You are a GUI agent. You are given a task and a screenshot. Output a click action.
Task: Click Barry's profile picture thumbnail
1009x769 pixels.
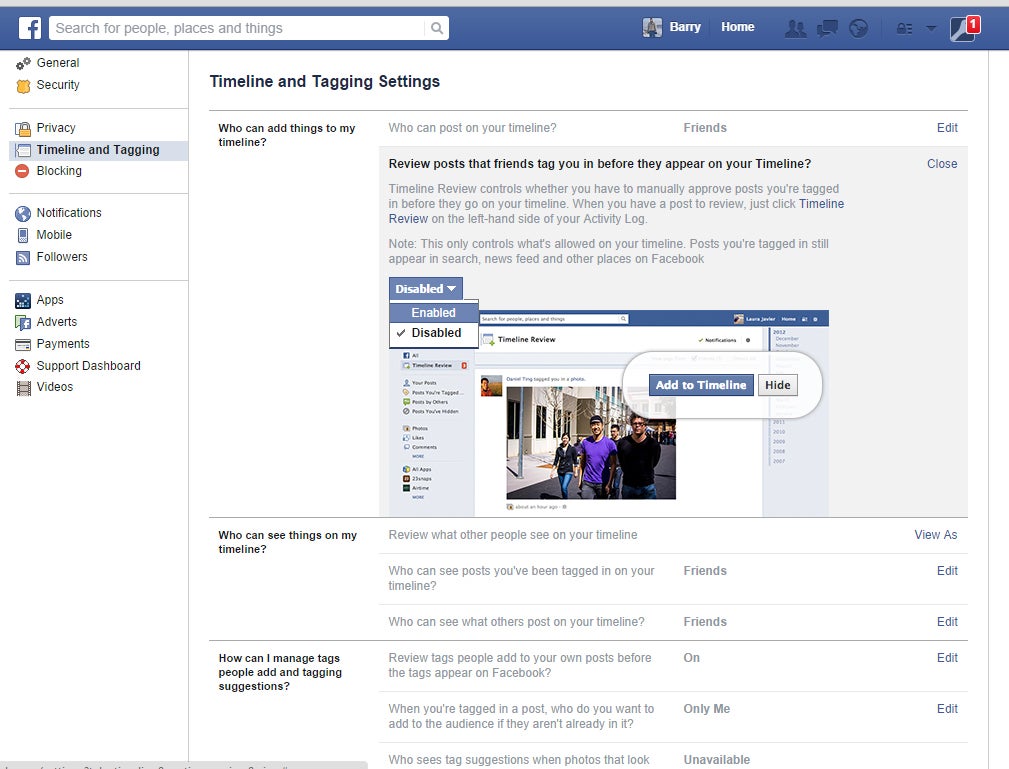tap(652, 28)
